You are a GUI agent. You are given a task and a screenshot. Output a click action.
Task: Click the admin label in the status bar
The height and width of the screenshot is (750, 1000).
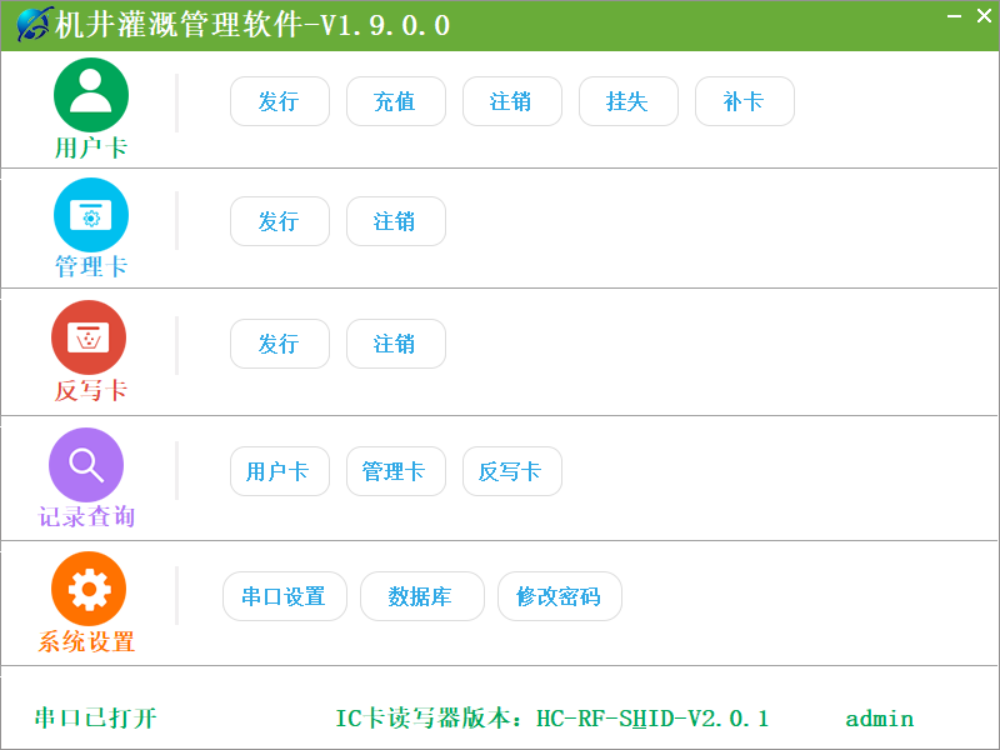[x=879, y=718]
